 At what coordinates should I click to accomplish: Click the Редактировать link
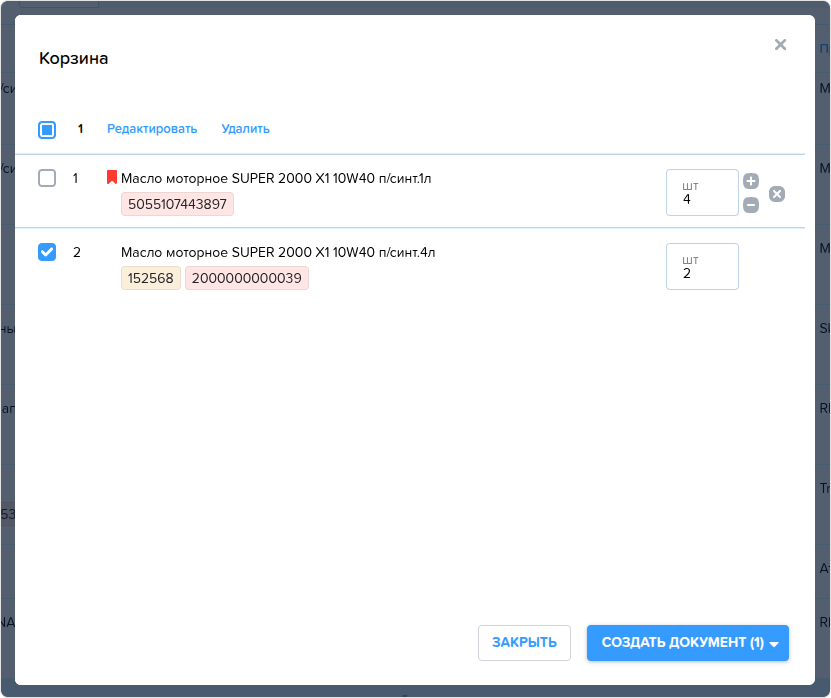click(x=152, y=129)
